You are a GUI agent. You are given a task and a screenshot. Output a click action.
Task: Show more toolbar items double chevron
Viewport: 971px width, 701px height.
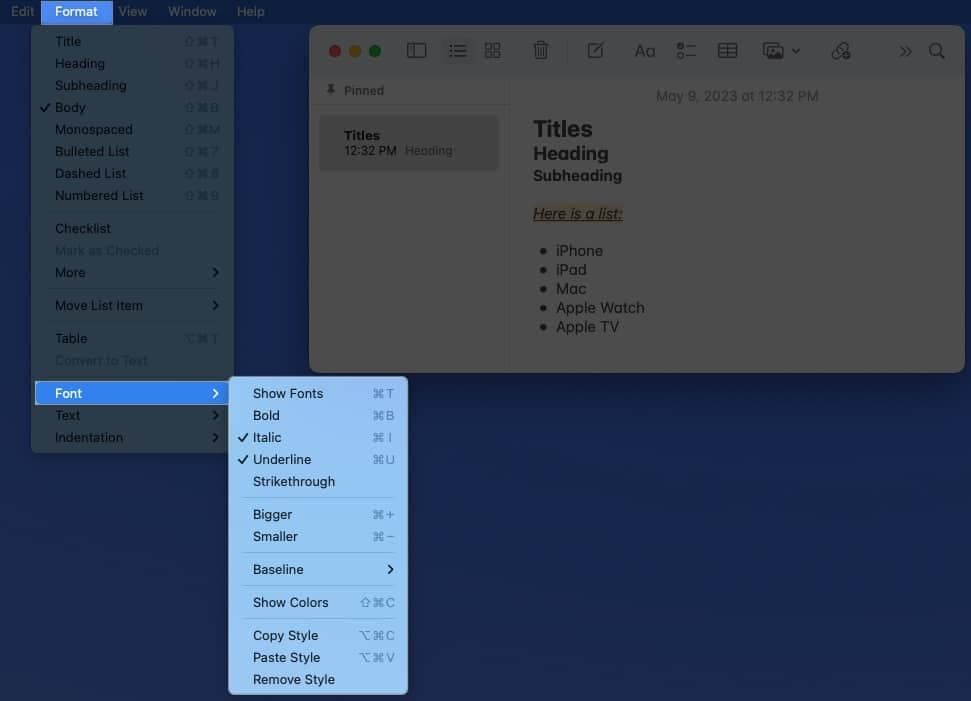pyautogui.click(x=905, y=51)
